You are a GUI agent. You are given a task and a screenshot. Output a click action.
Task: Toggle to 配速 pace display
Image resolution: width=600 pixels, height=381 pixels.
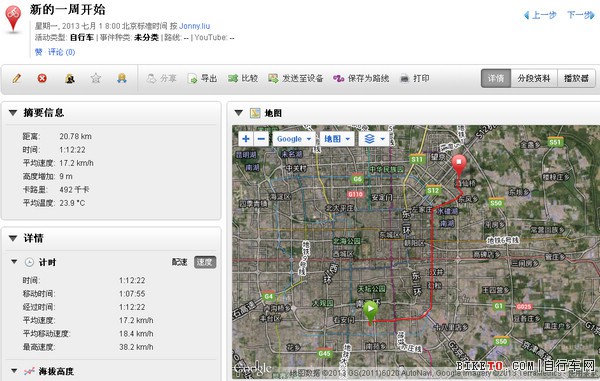[179, 262]
